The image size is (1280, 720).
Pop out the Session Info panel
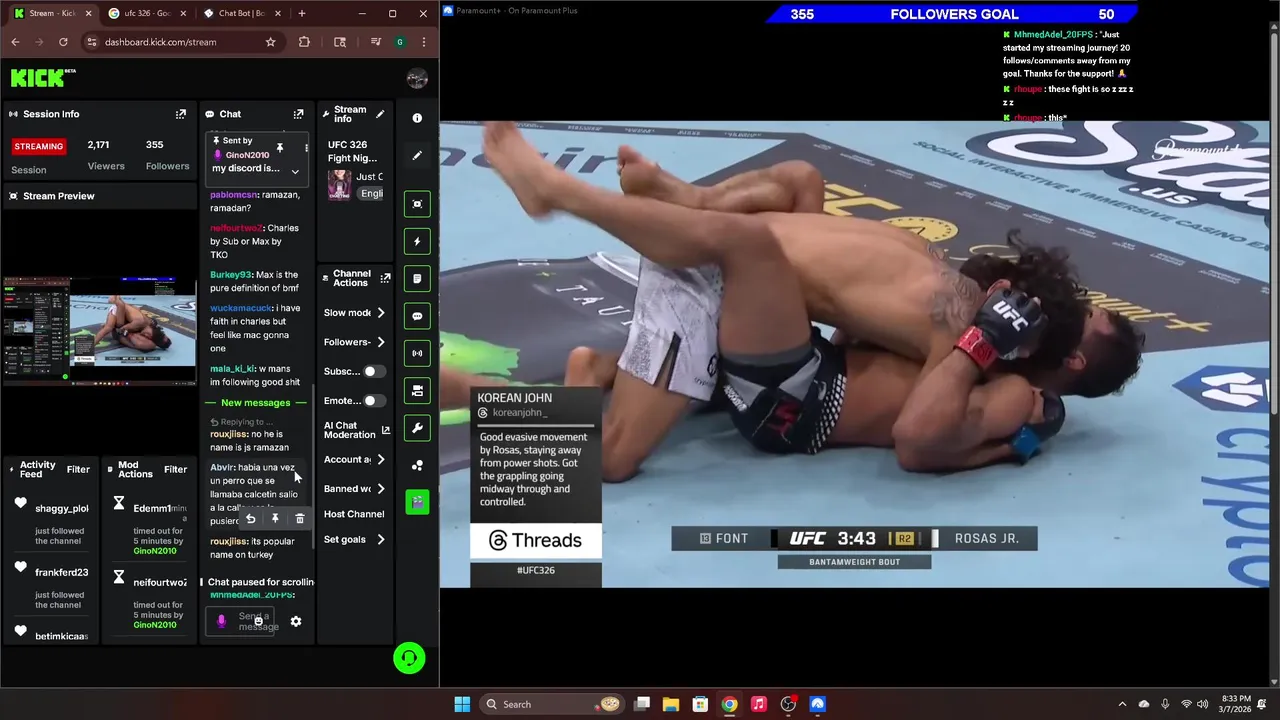[x=181, y=114]
